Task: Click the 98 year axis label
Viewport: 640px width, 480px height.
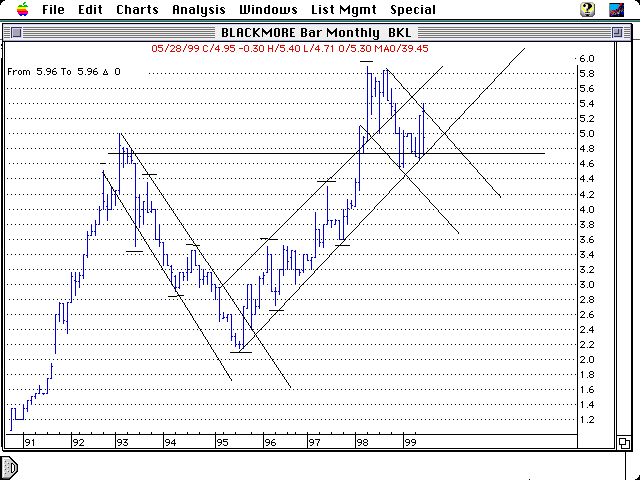Action: point(362,442)
